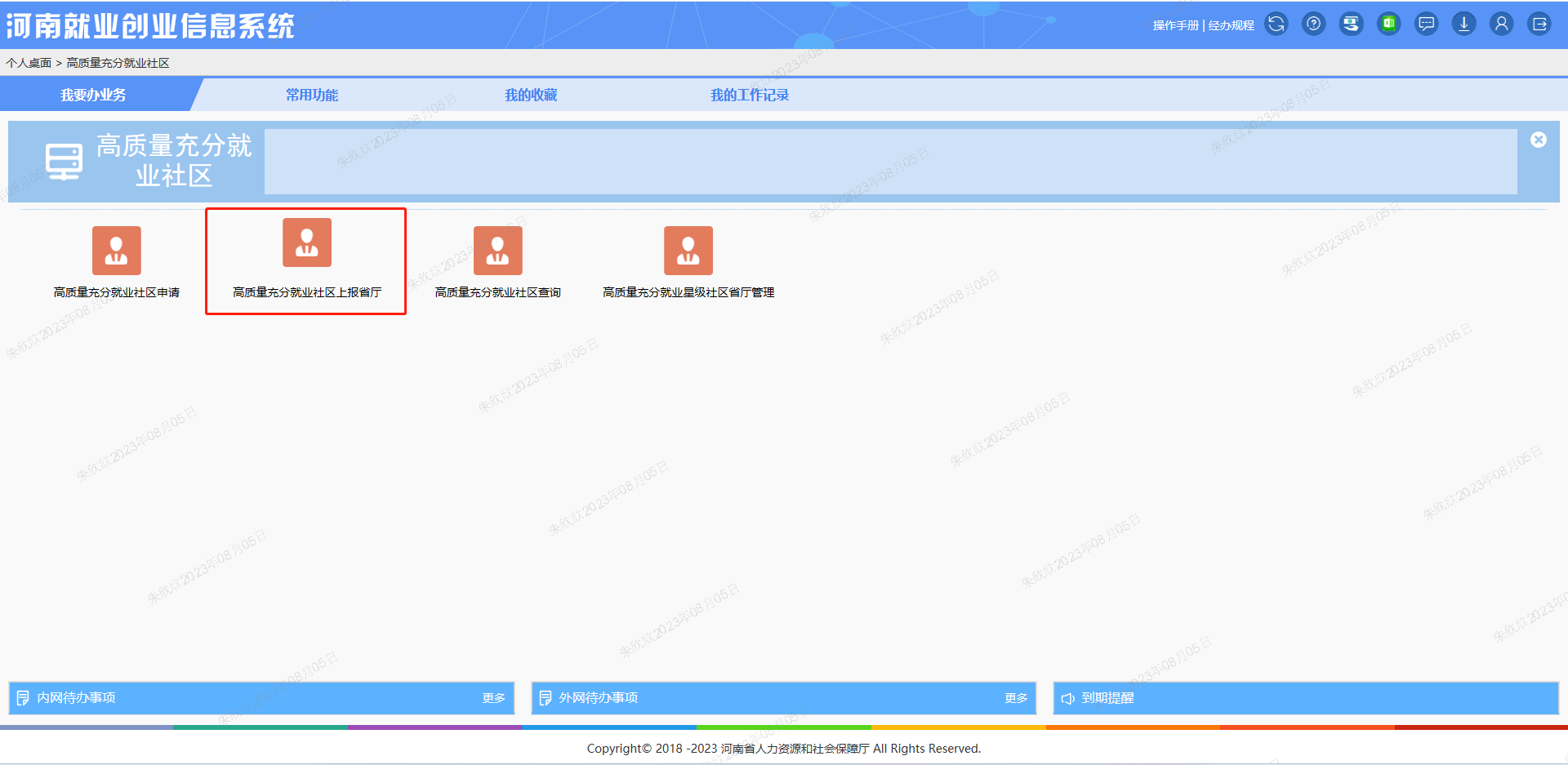The height and width of the screenshot is (765, 1568).
Task: Click the logout exit icon
Action: 1539,24
